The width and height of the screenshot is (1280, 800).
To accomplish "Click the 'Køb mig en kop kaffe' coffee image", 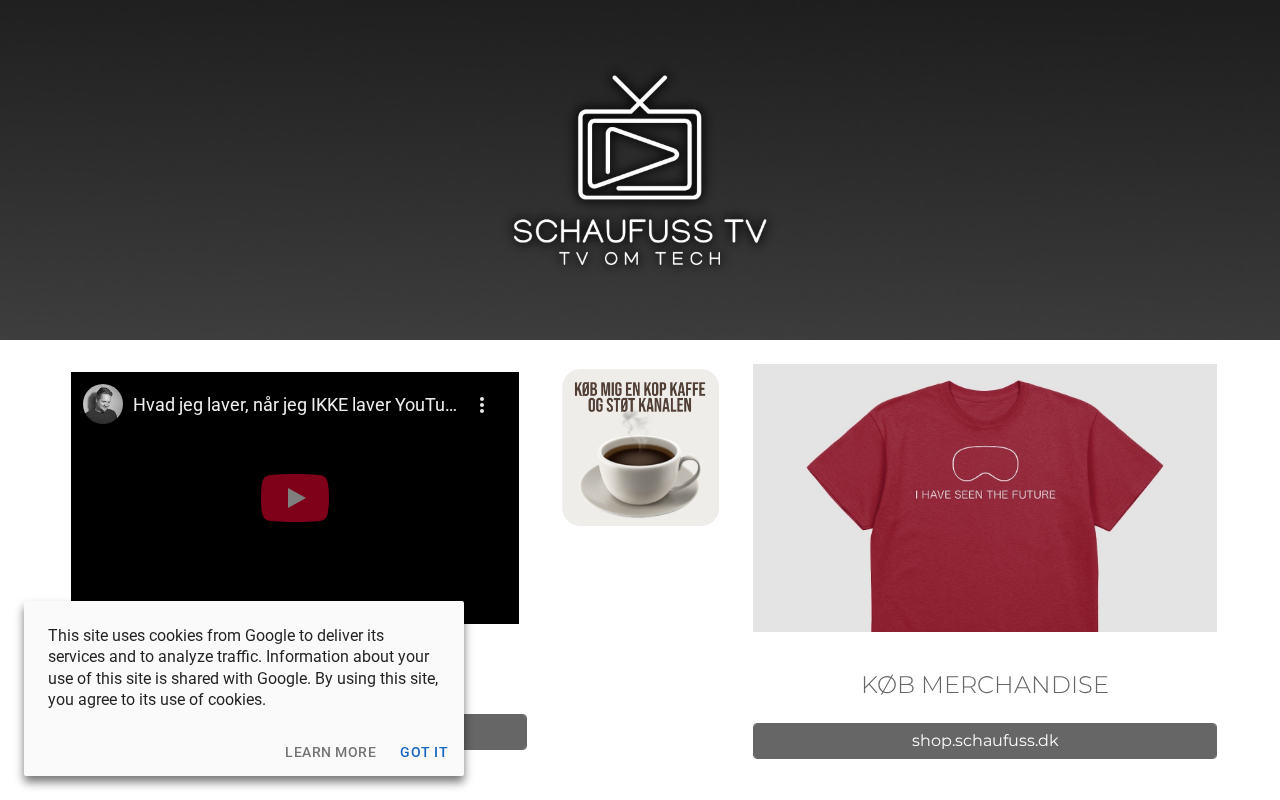I will tap(640, 447).
